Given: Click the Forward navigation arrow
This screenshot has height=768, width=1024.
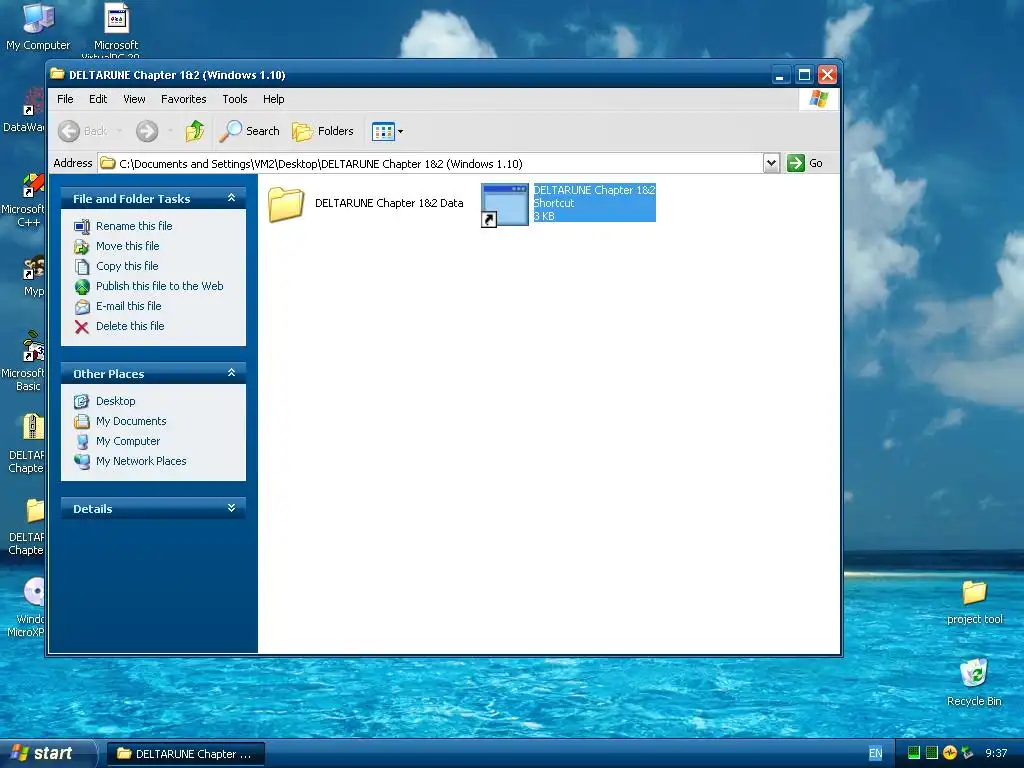Looking at the screenshot, I should coord(147,131).
